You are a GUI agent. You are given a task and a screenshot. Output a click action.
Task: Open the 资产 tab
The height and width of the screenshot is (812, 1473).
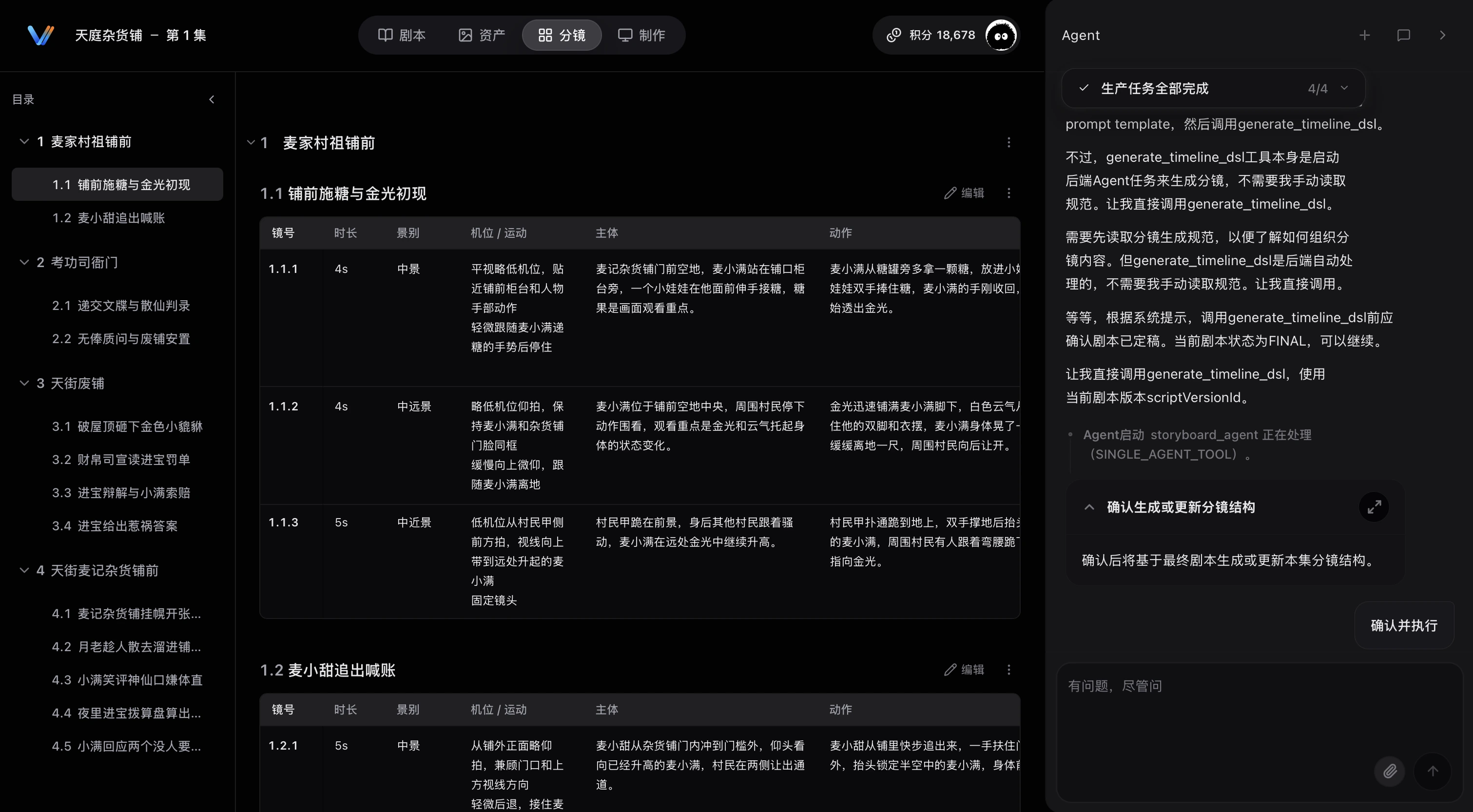coord(482,35)
